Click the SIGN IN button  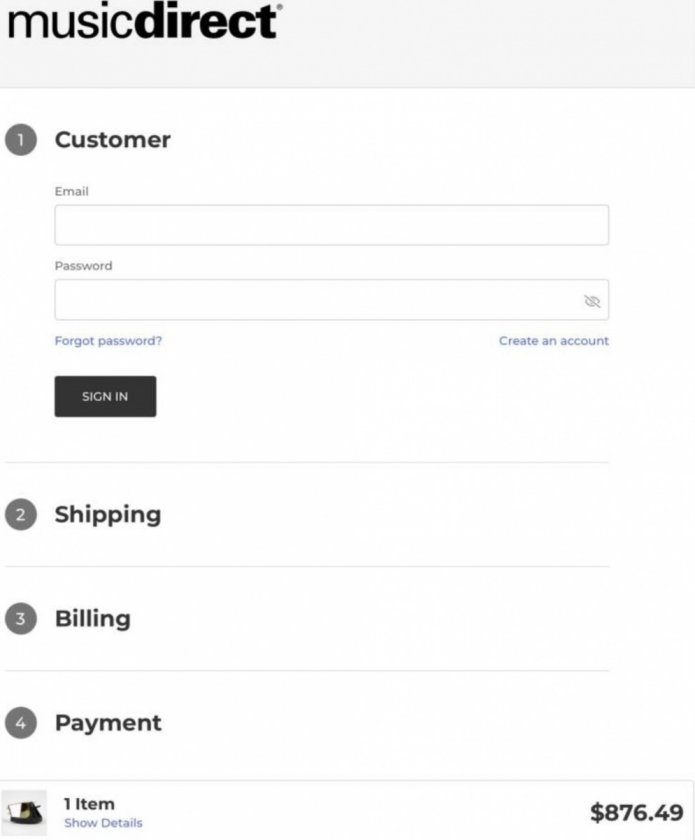(x=106, y=396)
